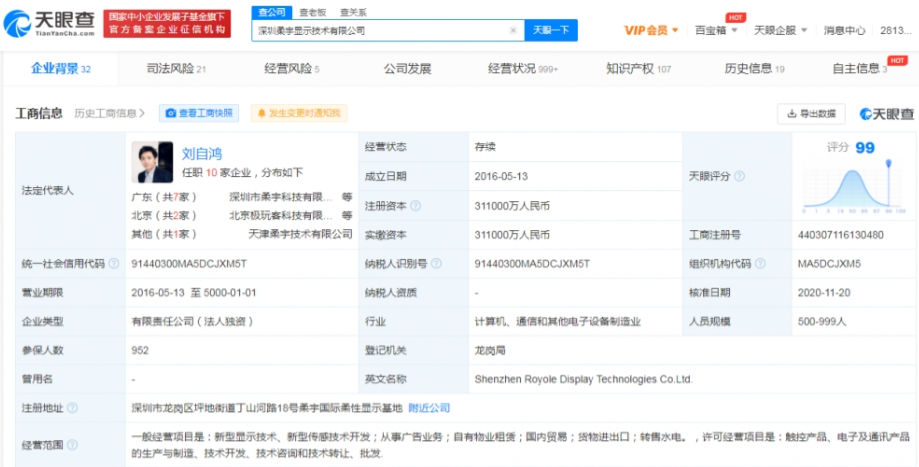Screen dimensions: 919x467
Task: Switch to 公司发展 tab
Action: pos(407,69)
